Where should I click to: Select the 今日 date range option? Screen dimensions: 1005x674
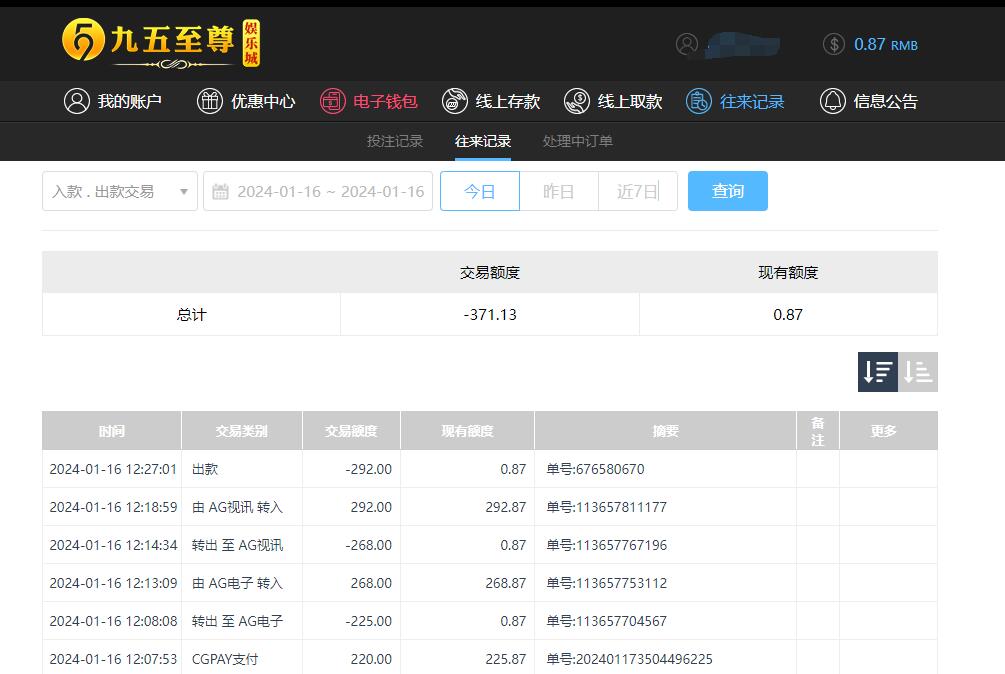[480, 191]
